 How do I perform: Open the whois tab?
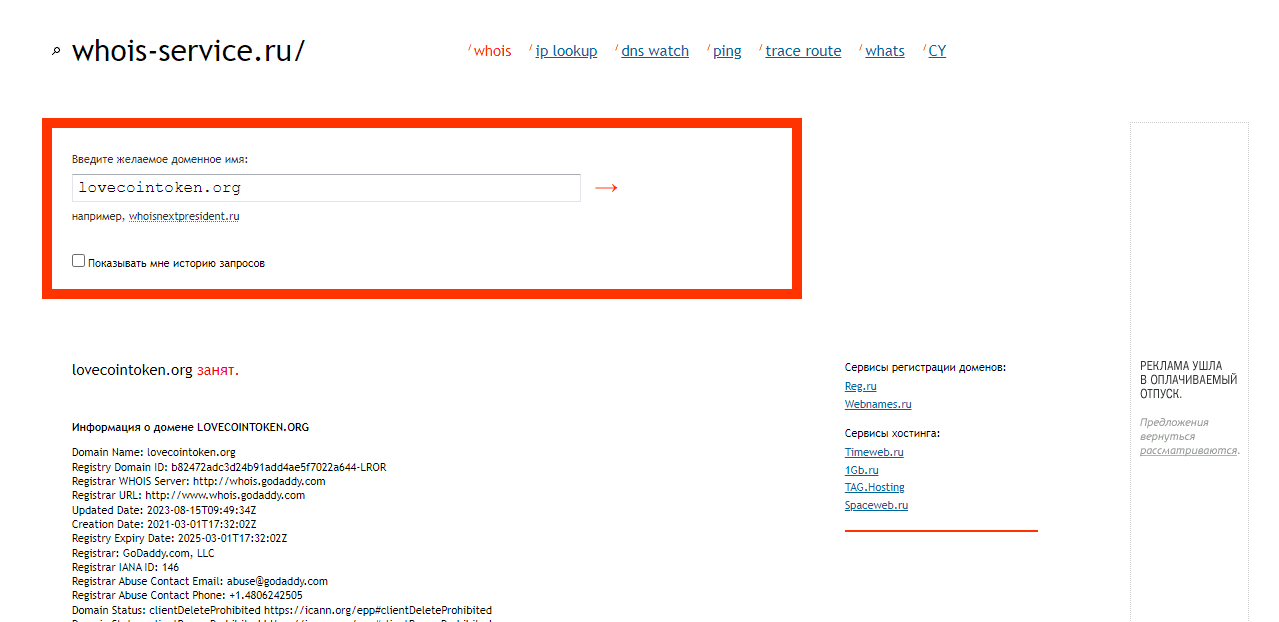(492, 51)
